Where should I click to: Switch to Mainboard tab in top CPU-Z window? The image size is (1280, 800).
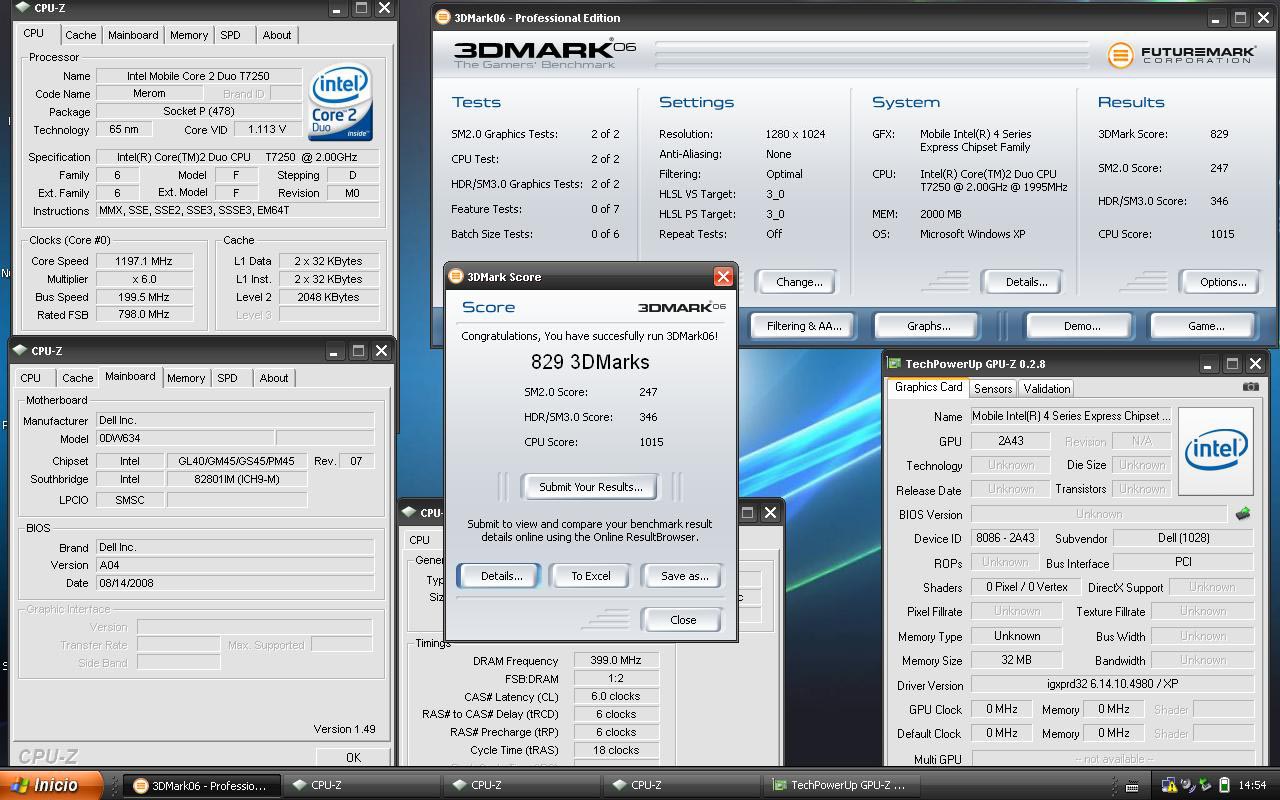click(x=133, y=35)
